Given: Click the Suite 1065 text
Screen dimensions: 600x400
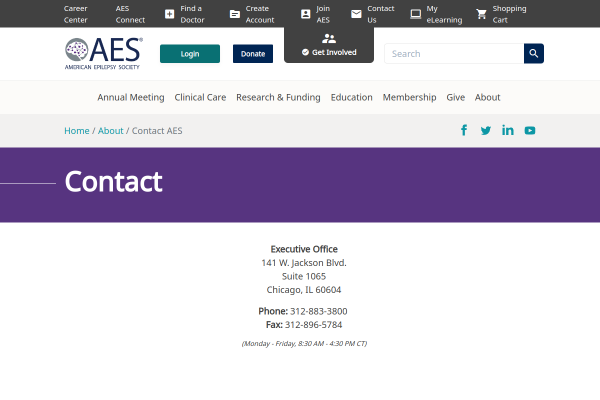Looking at the screenshot, I should [304, 276].
